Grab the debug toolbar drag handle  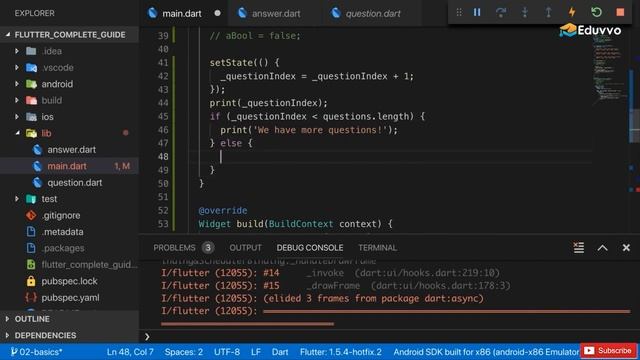tap(459, 12)
